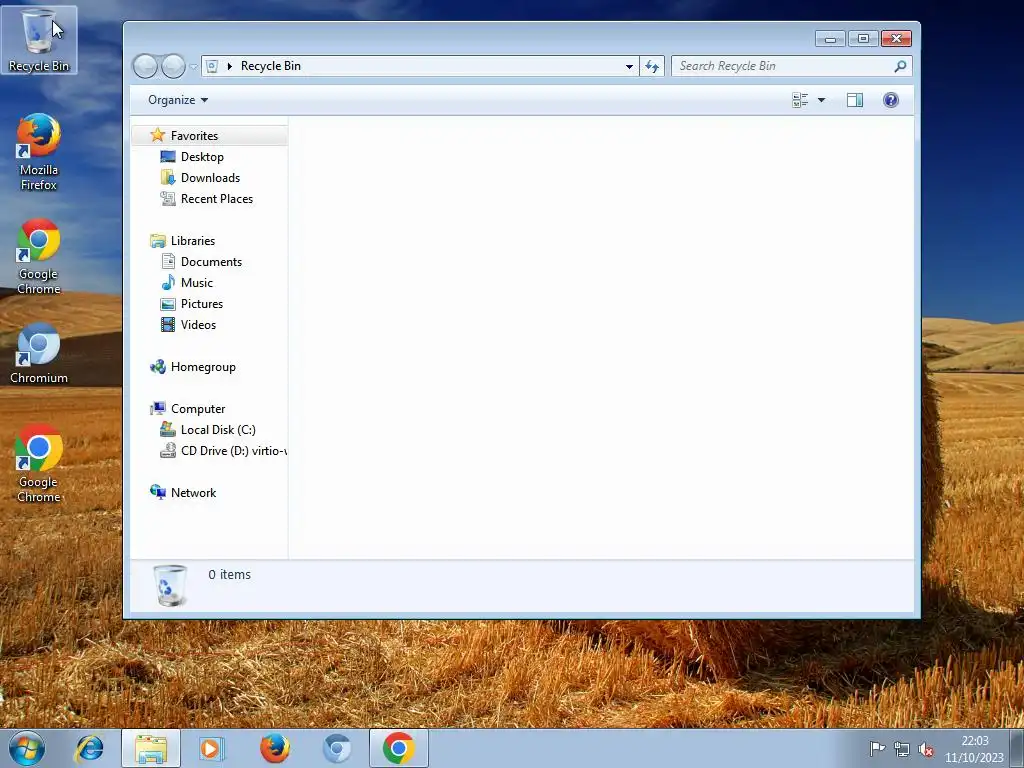Click the Windows Explorer taskbar button
Viewport: 1024px width, 768px height.
(151, 748)
